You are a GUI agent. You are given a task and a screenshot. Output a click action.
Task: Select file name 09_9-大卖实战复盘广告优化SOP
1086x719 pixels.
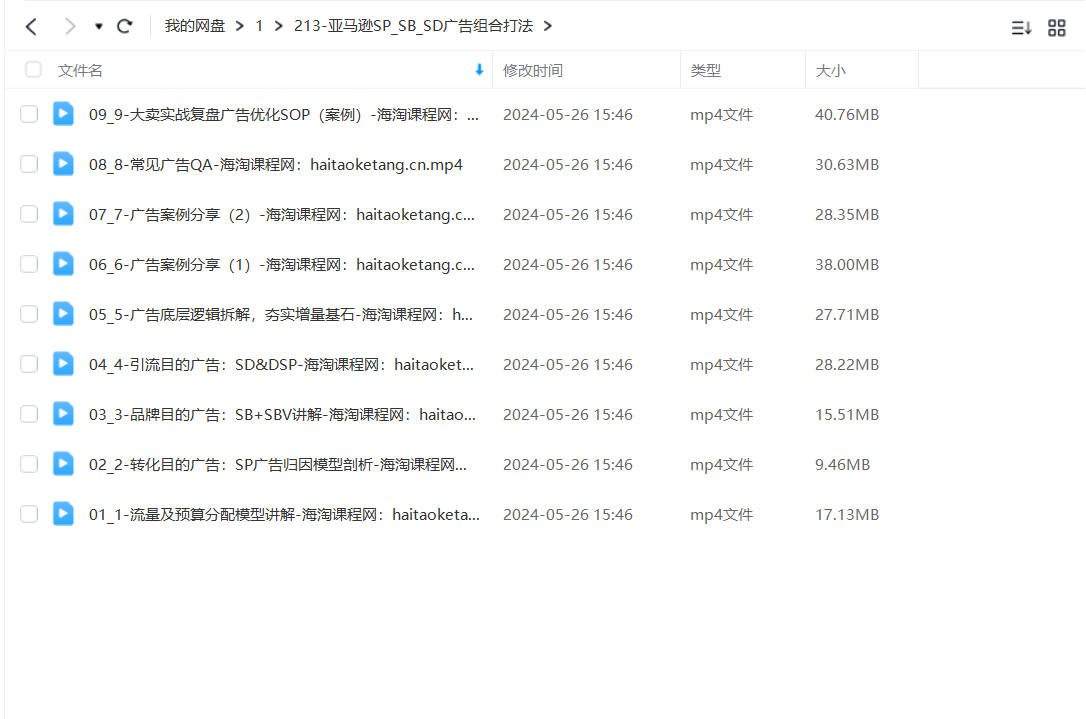click(284, 115)
